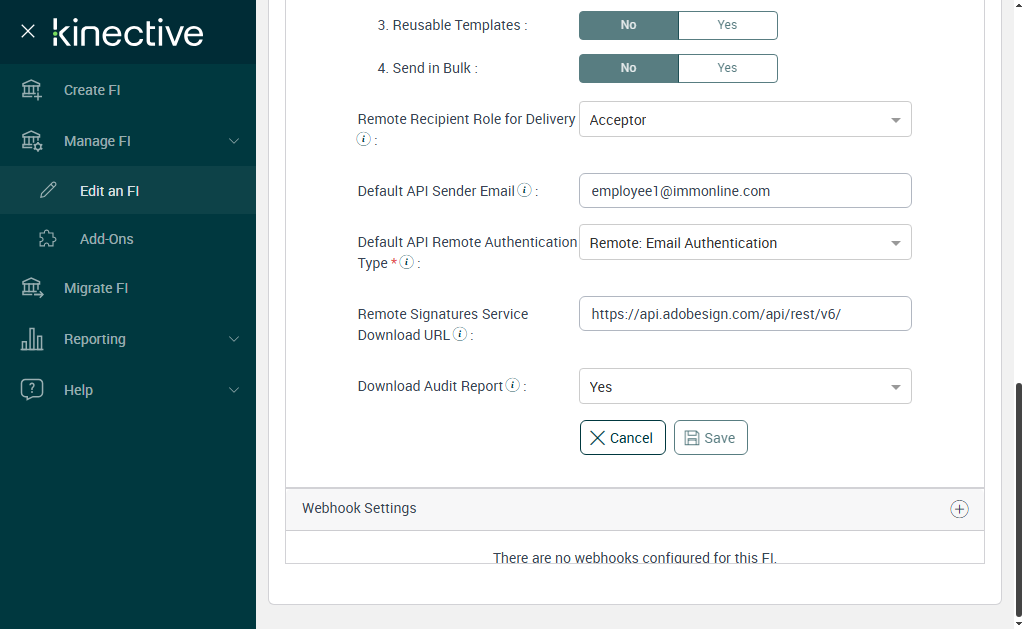Click the Save button
This screenshot has height=629, width=1024.
pyautogui.click(x=710, y=438)
